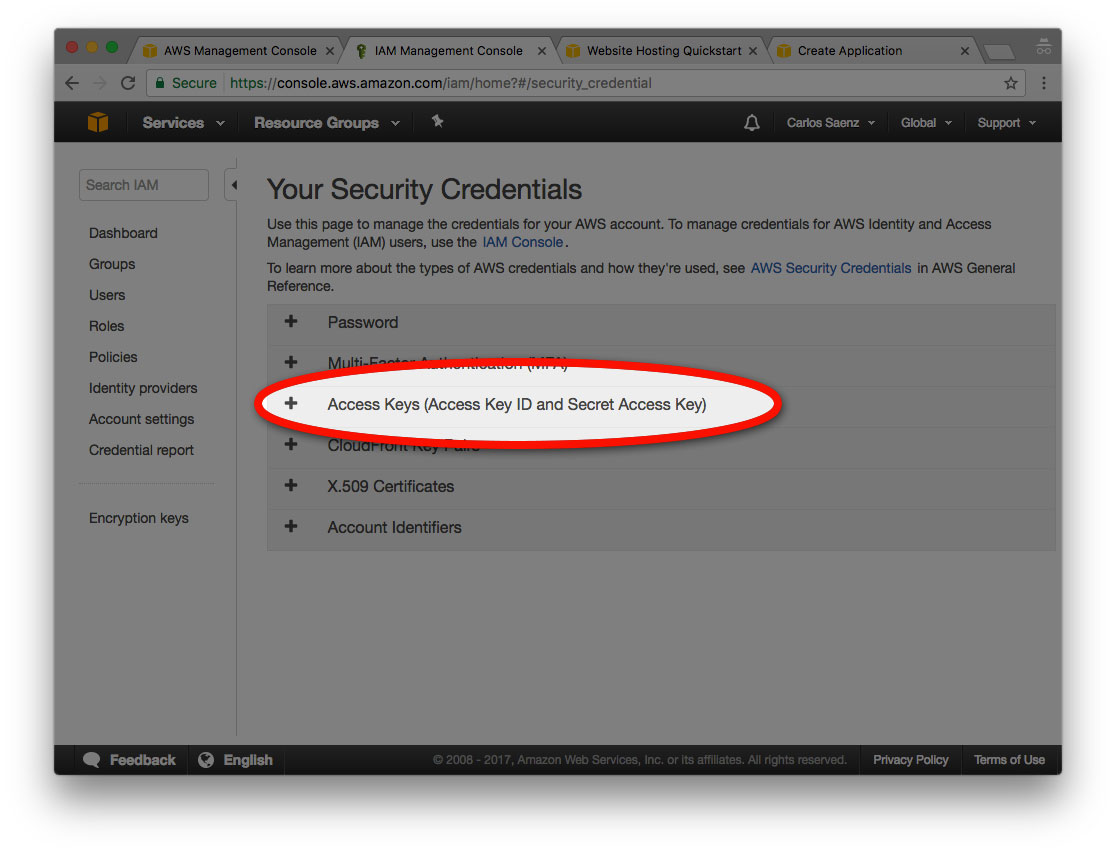Follow the IAM Console link
The height and width of the screenshot is (859, 1120).
[522, 242]
